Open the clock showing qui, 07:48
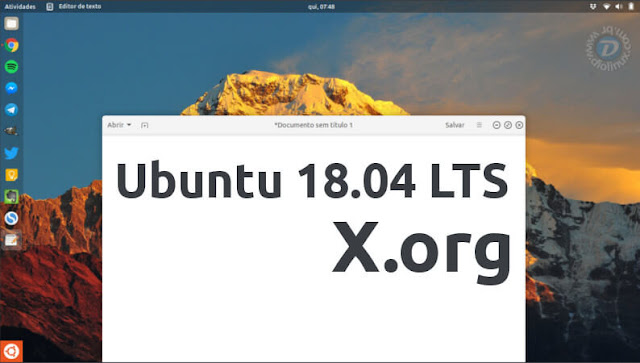The image size is (640, 363). 321,7
